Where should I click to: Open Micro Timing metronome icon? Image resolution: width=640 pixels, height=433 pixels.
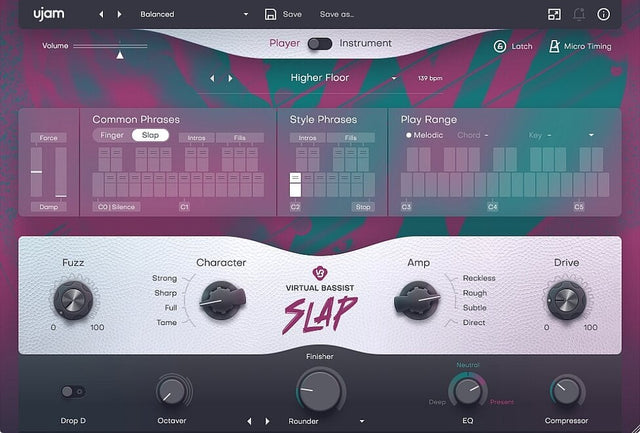tap(554, 46)
